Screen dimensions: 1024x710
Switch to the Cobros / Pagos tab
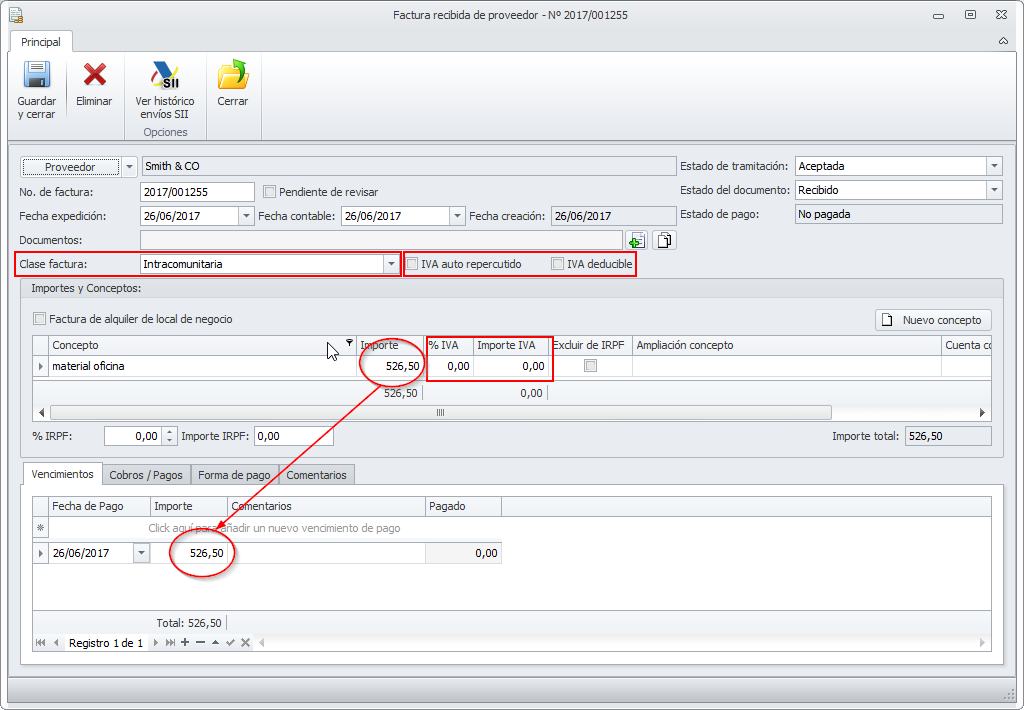147,475
